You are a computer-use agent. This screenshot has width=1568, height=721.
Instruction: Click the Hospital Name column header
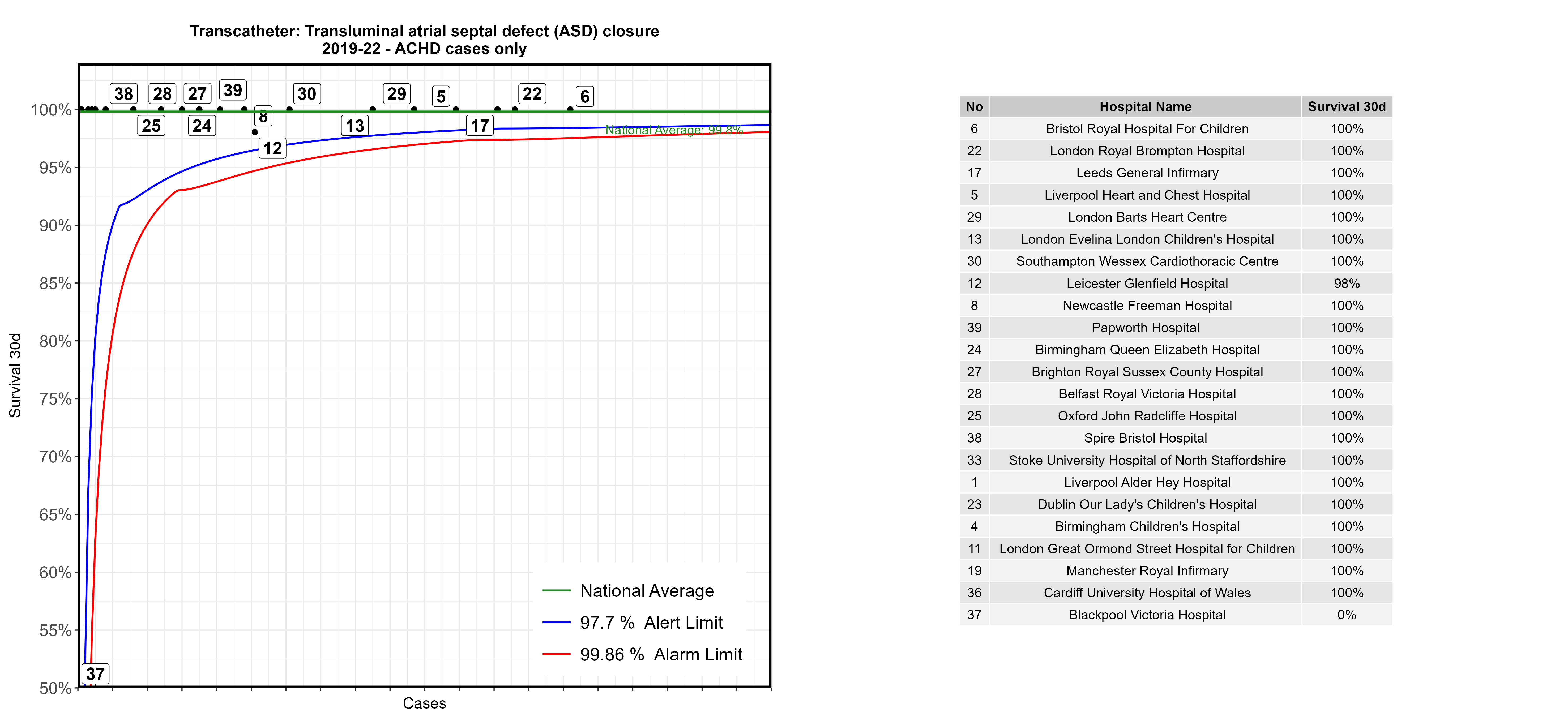click(x=1145, y=106)
